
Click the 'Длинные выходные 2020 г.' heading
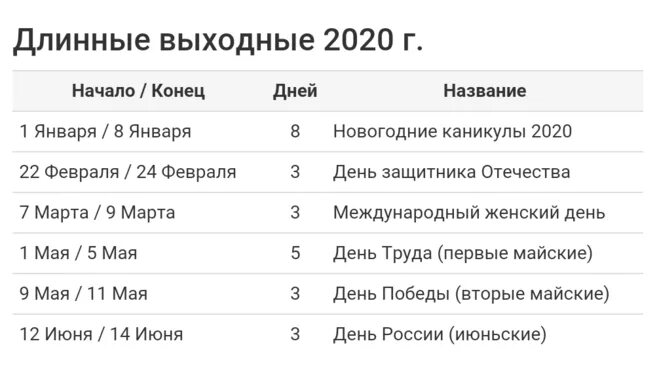(218, 41)
